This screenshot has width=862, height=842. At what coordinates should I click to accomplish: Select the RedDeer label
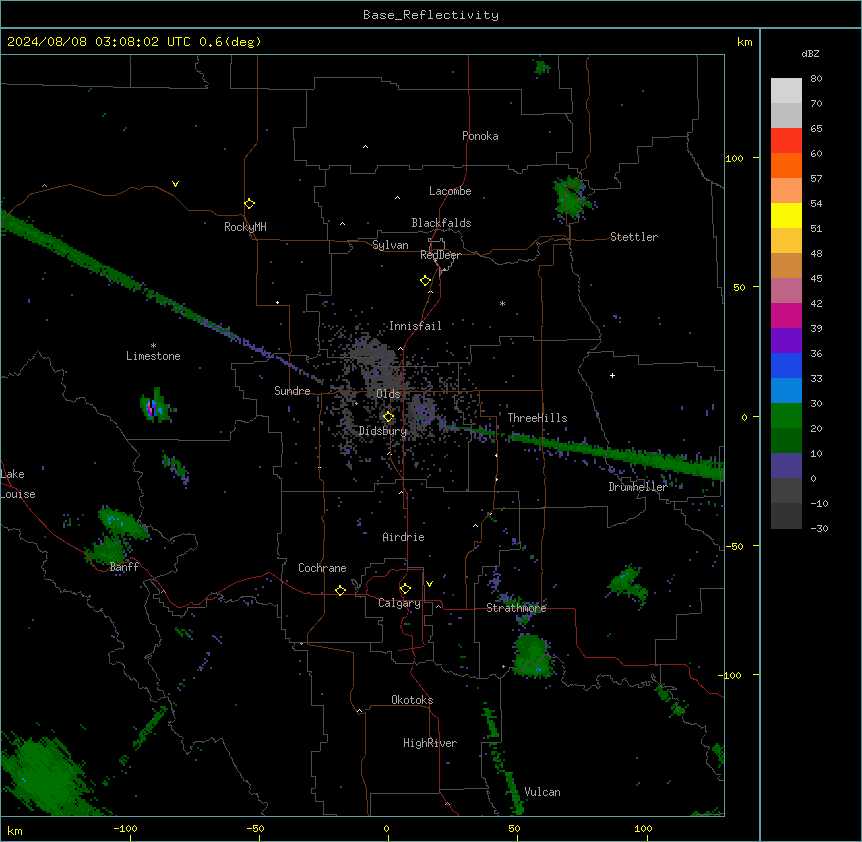click(440, 255)
